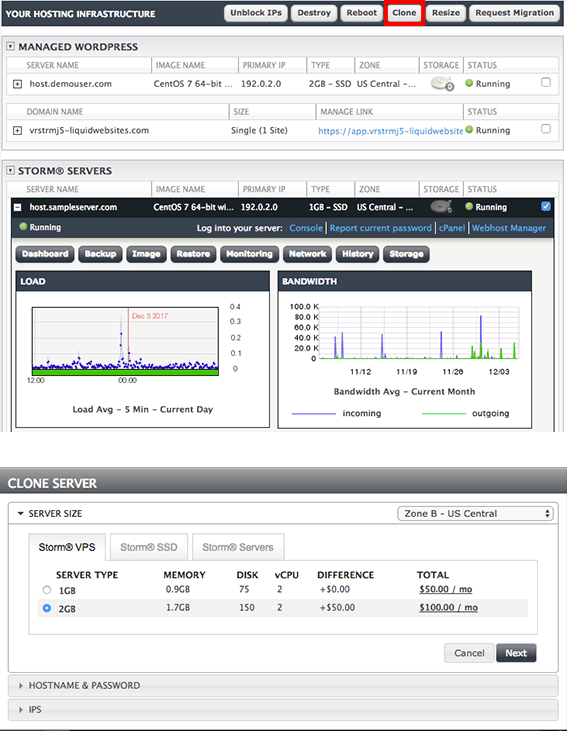The height and width of the screenshot is (735, 574).
Task: Click Next in Clone Server
Action: [x=516, y=653]
